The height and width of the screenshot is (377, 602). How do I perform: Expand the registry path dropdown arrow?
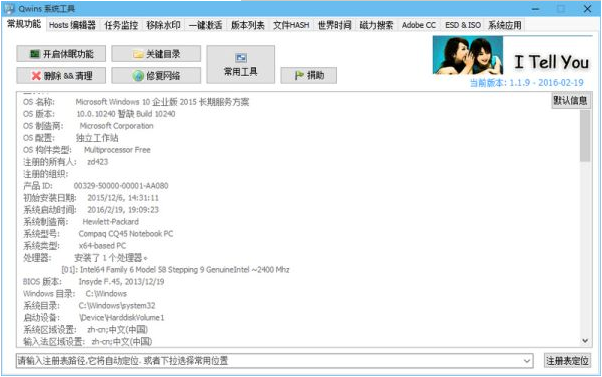coord(527,361)
